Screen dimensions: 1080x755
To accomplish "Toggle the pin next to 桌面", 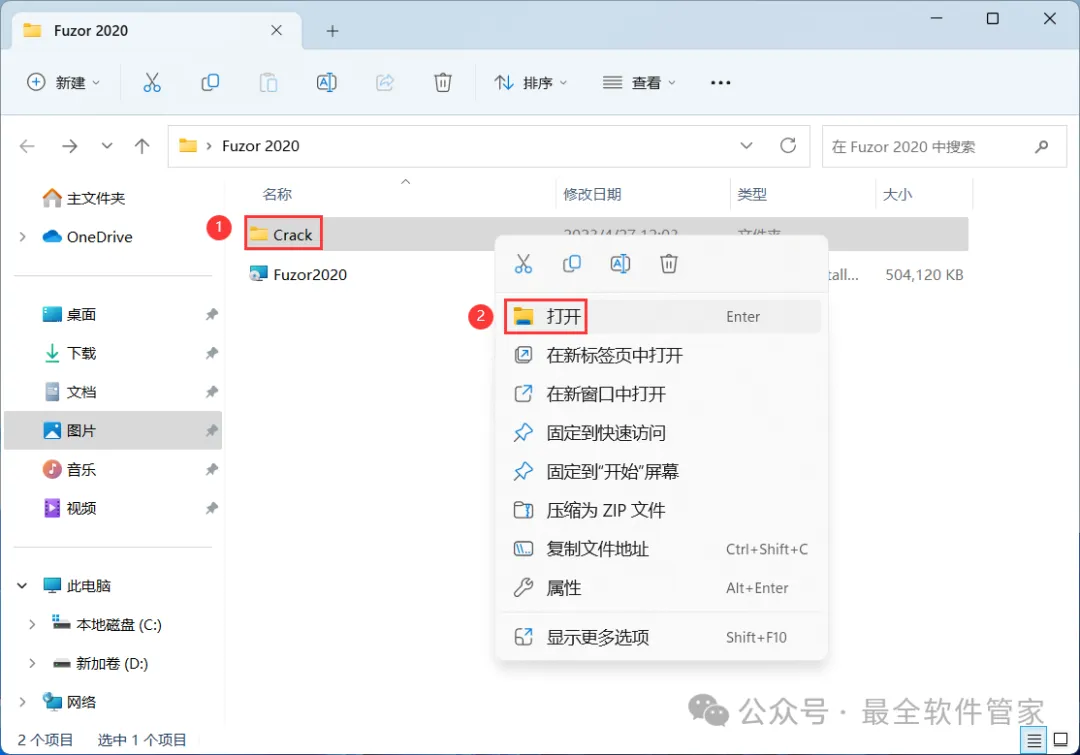I will [211, 315].
